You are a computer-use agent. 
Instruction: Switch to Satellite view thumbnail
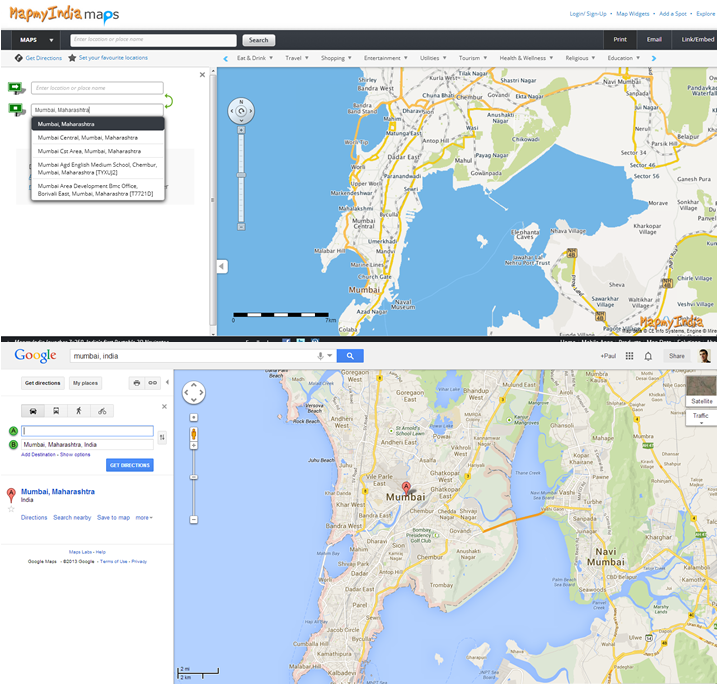coord(701,391)
